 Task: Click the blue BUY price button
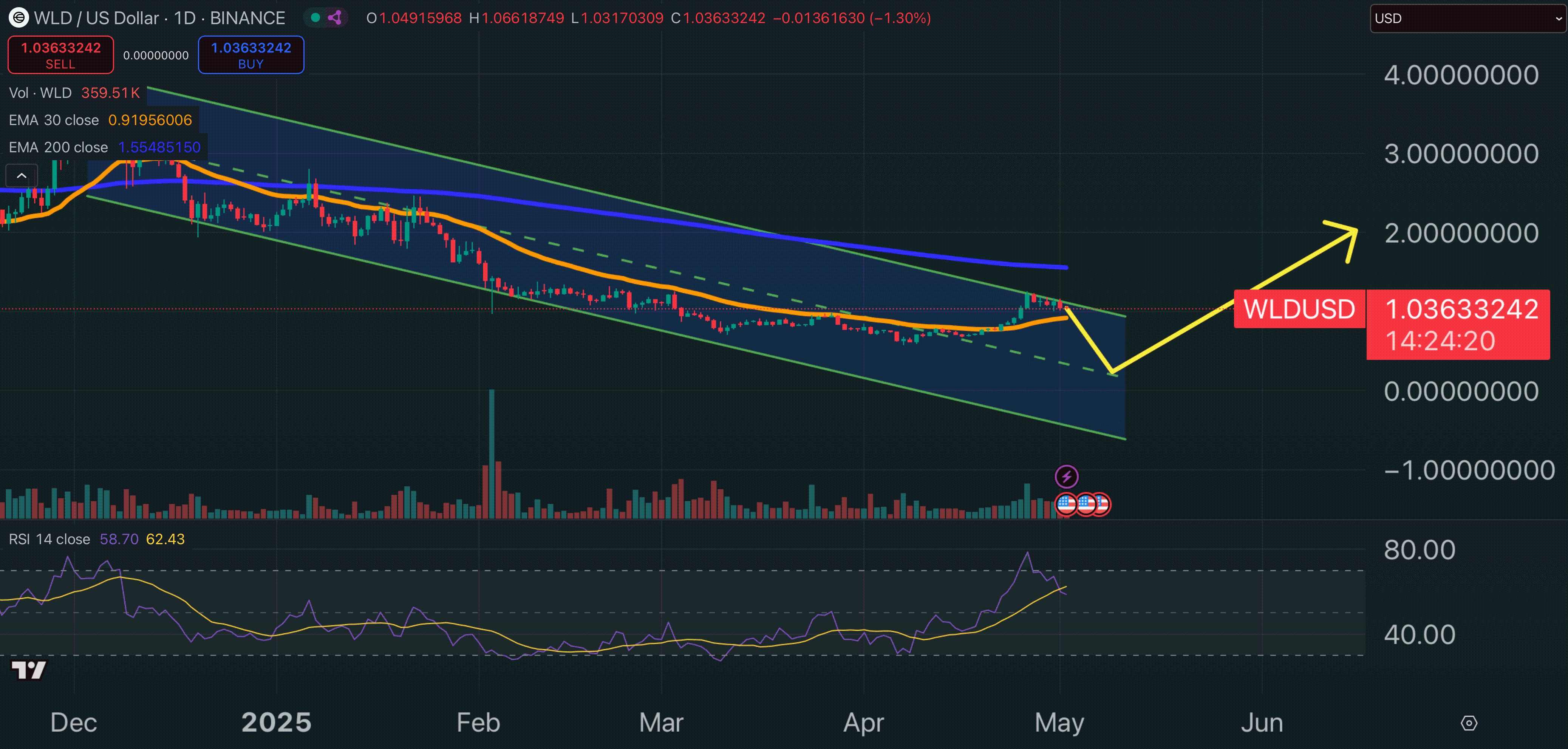[251, 55]
